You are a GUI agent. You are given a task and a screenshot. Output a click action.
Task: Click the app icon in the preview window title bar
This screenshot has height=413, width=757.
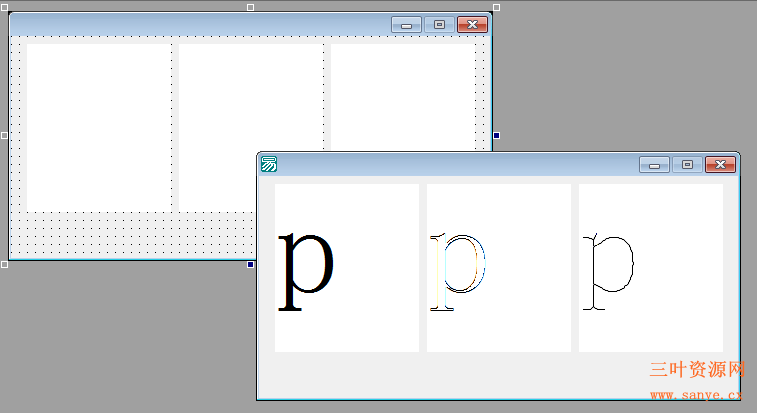coord(268,164)
